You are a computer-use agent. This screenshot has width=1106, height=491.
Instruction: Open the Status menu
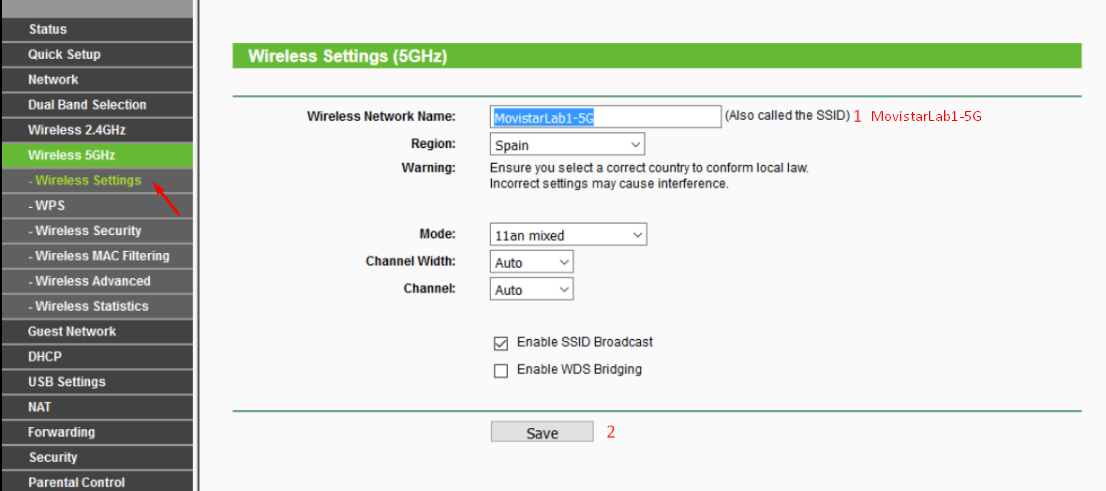tap(97, 30)
